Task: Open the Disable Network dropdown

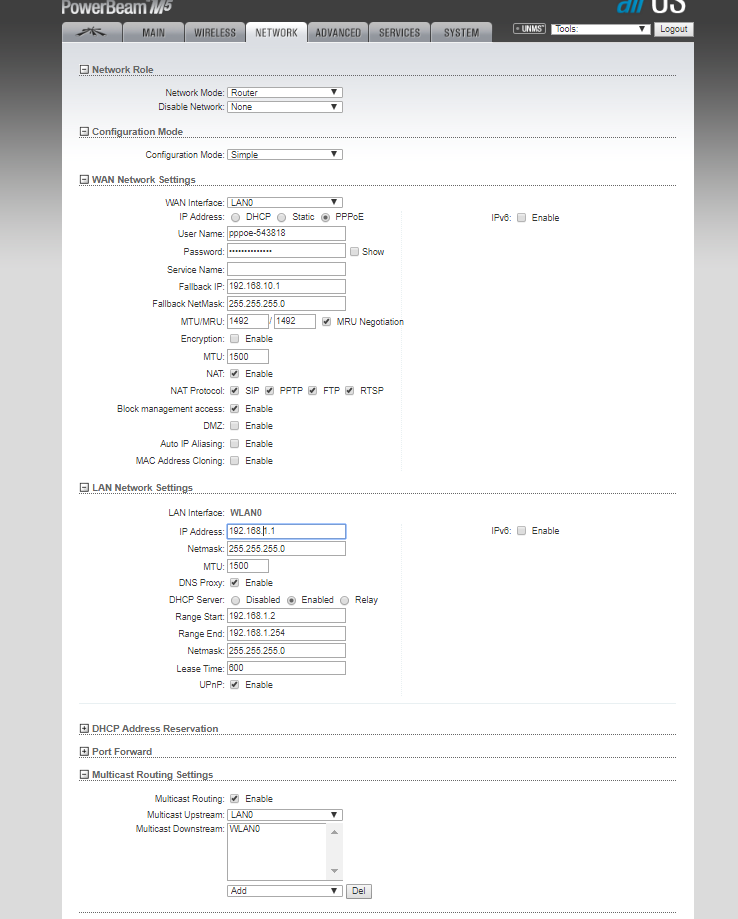Action: [x=285, y=107]
